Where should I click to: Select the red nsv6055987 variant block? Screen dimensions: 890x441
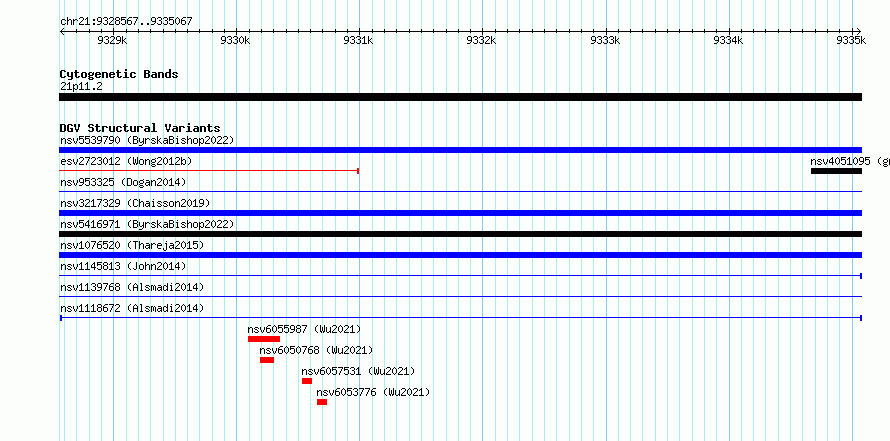click(264, 339)
